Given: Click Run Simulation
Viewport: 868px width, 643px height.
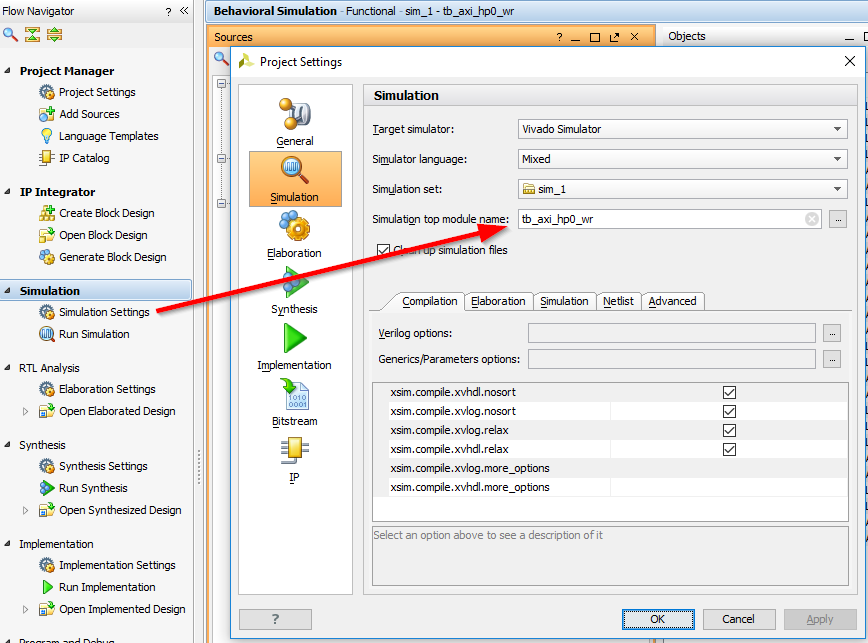Looking at the screenshot, I should [94, 334].
